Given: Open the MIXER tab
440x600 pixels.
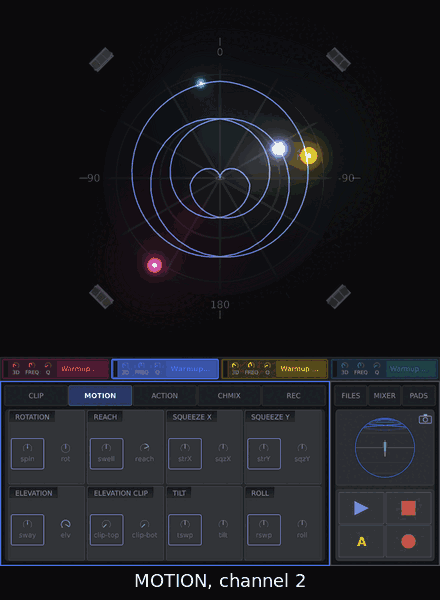Looking at the screenshot, I should 384,396.
